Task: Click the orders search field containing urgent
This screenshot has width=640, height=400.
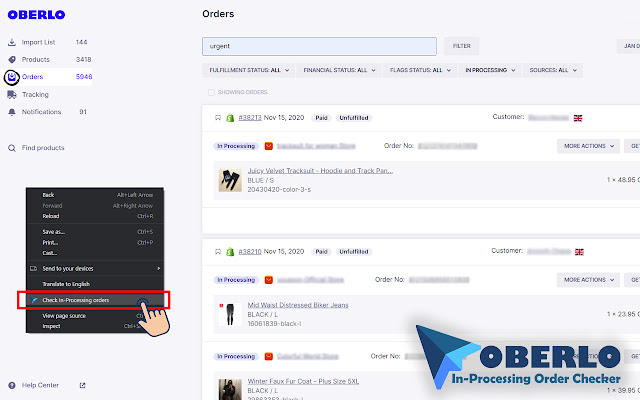Action: 319,47
